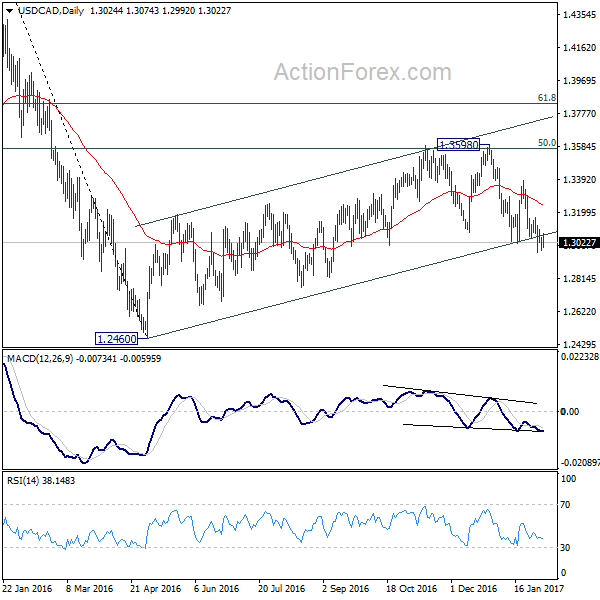Click the 18 Oct 2016 date label
The width and height of the screenshot is (600, 600).
[x=411, y=588]
